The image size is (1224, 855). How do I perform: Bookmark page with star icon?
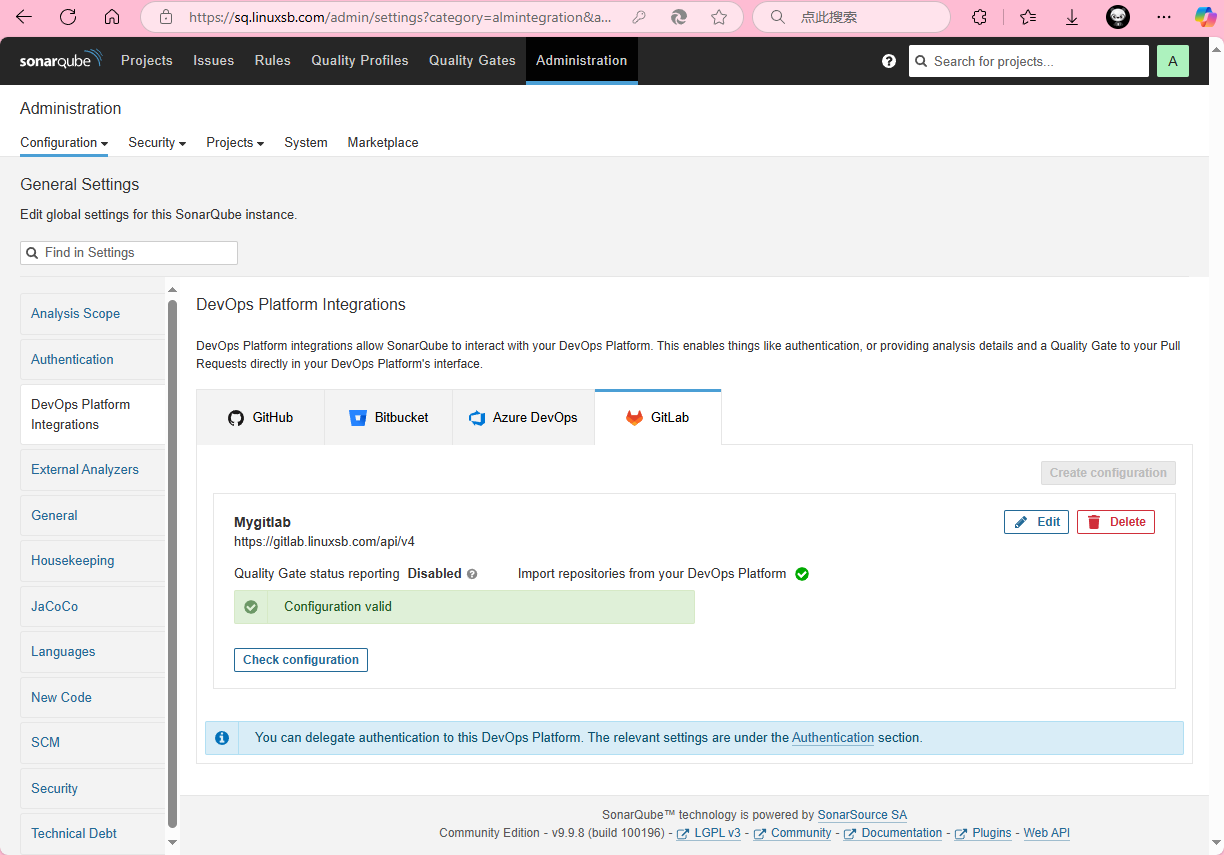coord(719,17)
